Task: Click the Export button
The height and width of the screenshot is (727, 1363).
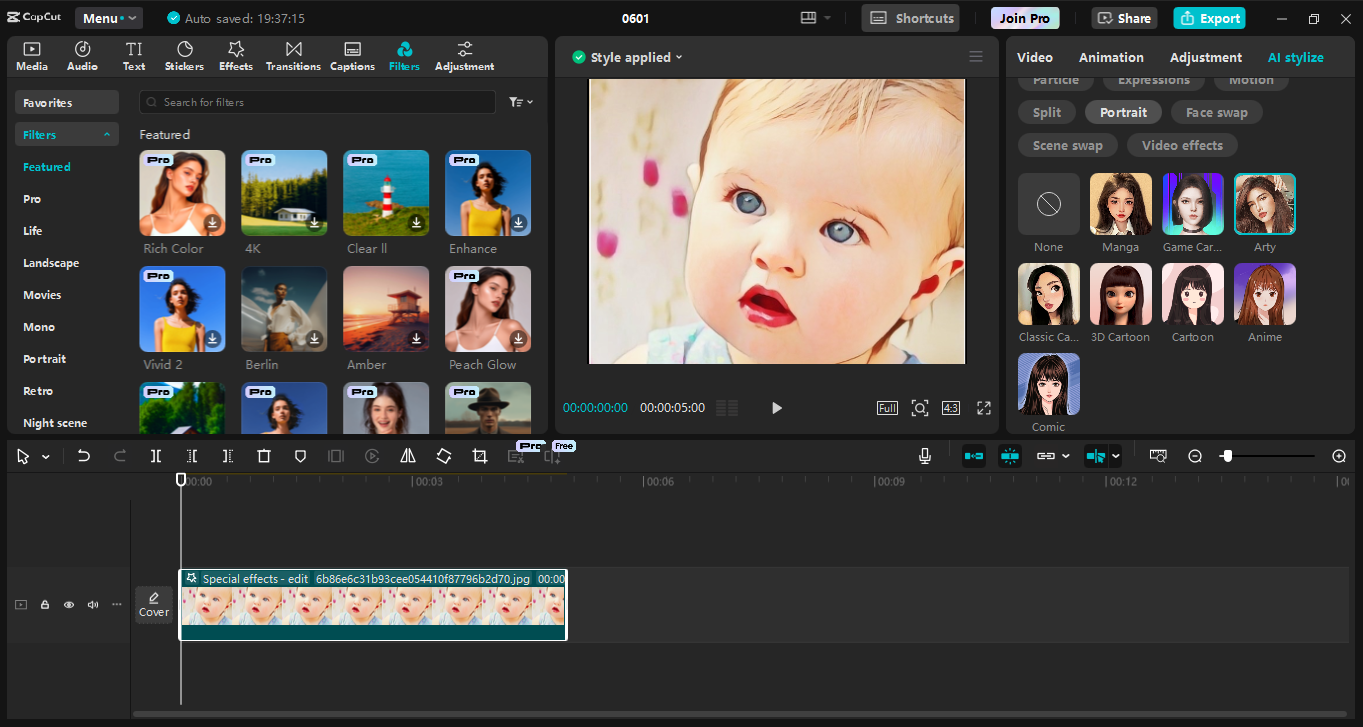Action: (x=1209, y=18)
